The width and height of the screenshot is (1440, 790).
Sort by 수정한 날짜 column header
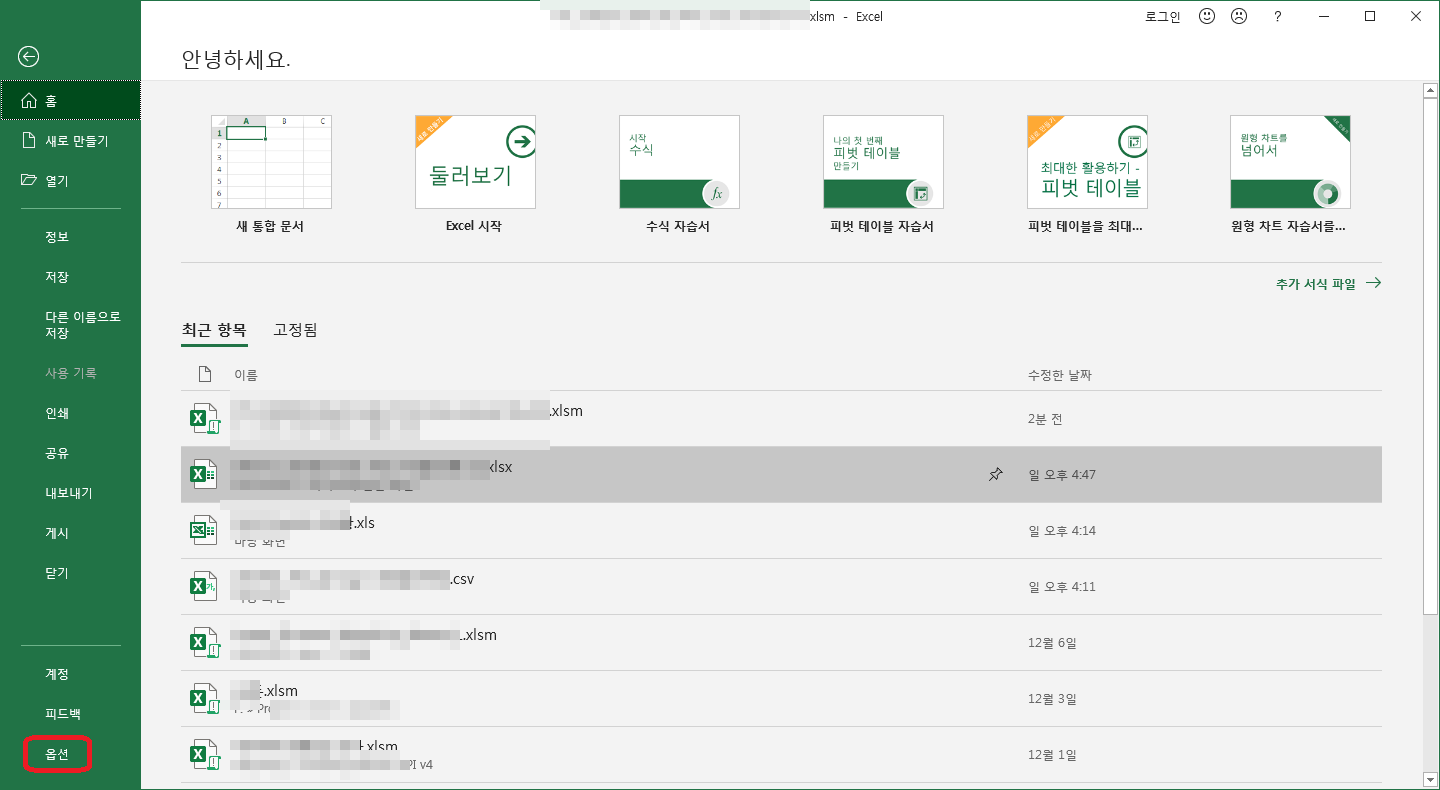1059,375
